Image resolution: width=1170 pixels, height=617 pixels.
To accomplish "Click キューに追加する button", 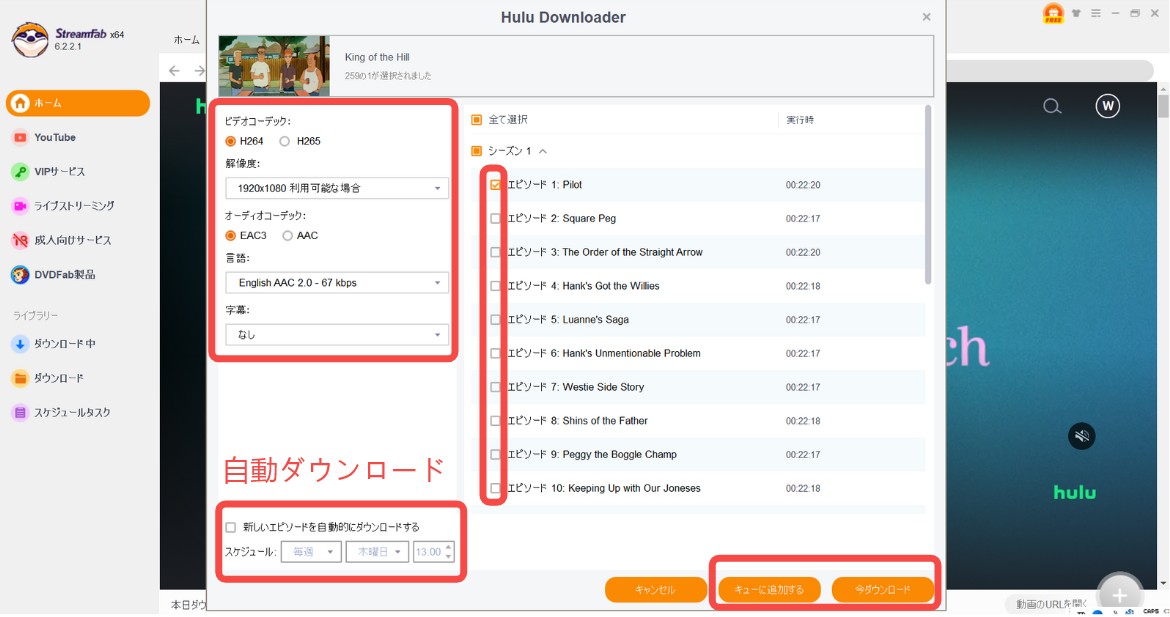I will 769,589.
